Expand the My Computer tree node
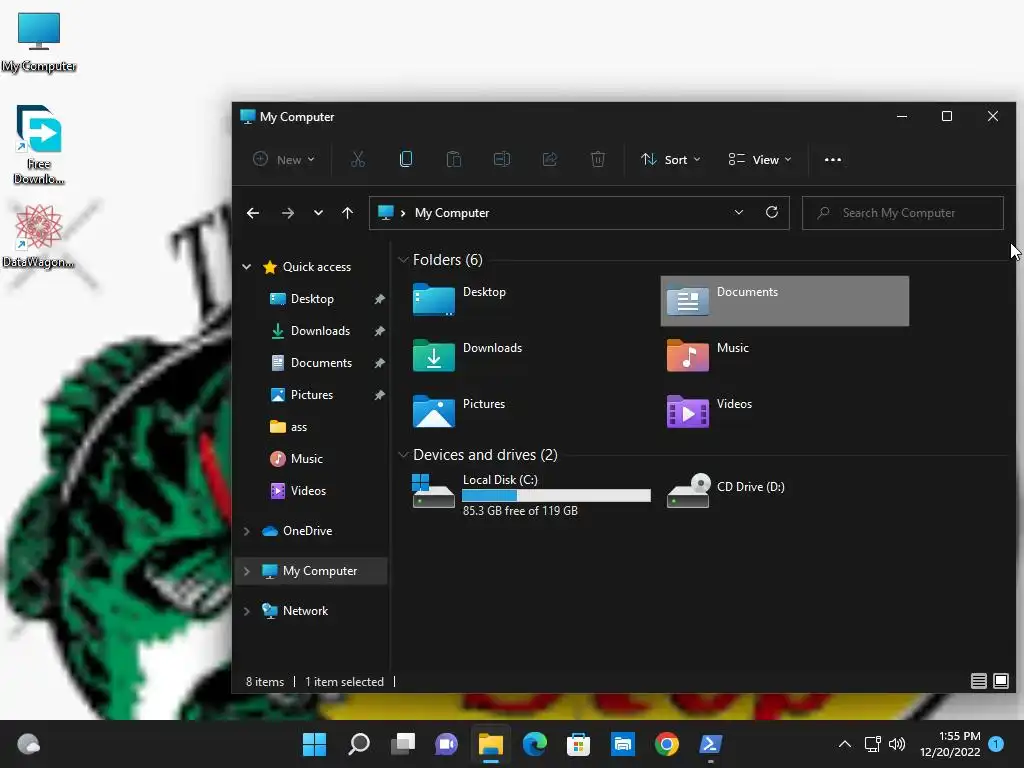 tap(247, 571)
